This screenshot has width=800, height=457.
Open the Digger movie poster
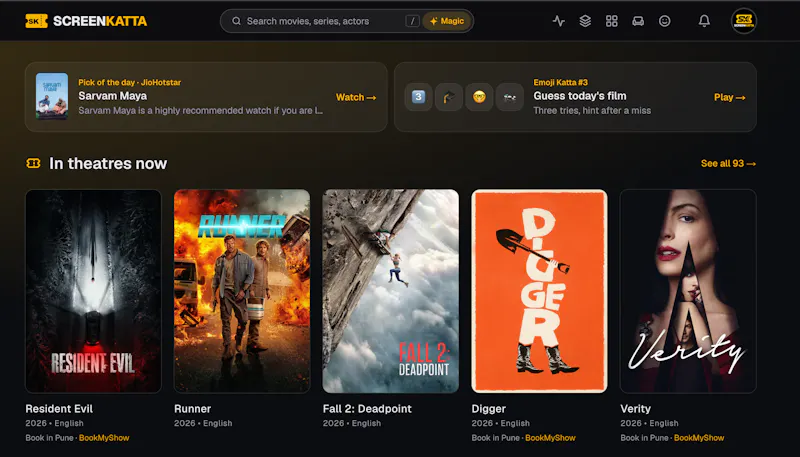coord(539,291)
